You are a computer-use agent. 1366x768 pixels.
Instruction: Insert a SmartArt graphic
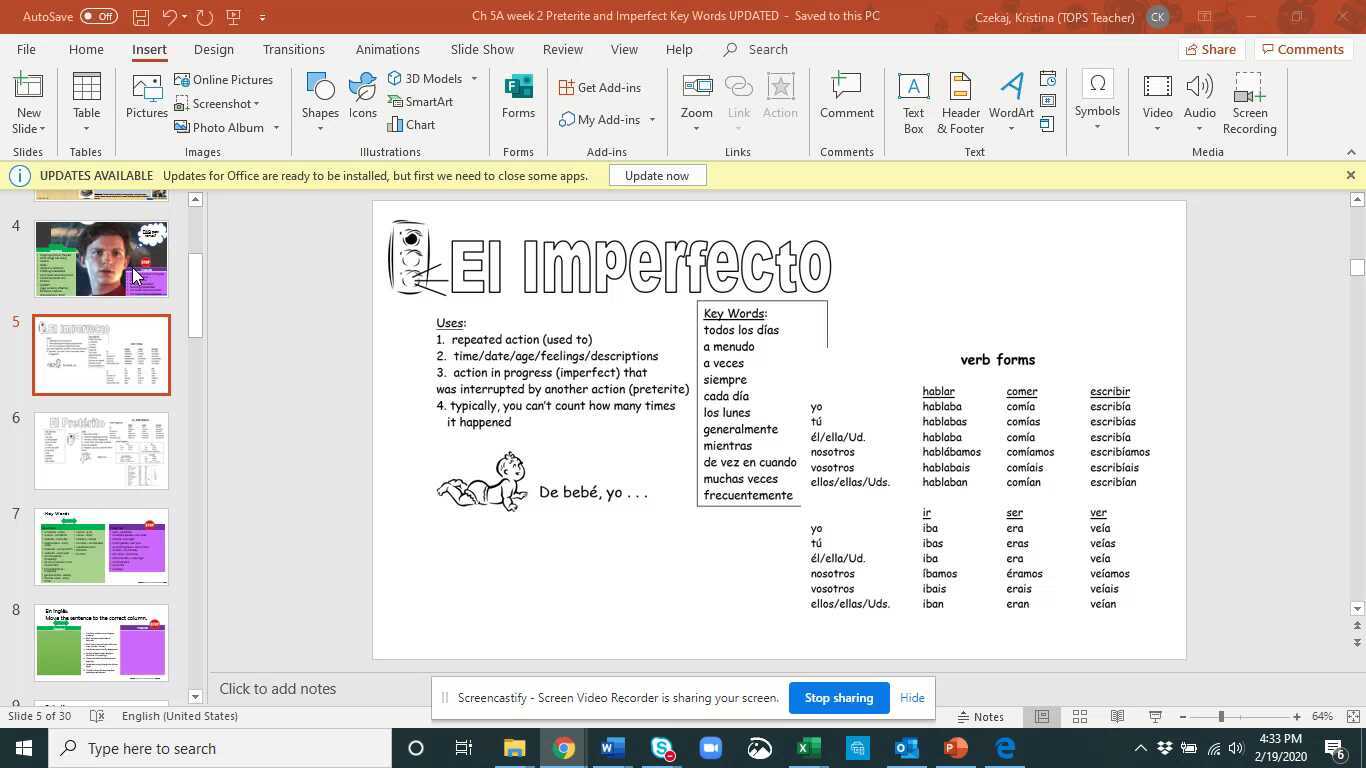click(428, 101)
